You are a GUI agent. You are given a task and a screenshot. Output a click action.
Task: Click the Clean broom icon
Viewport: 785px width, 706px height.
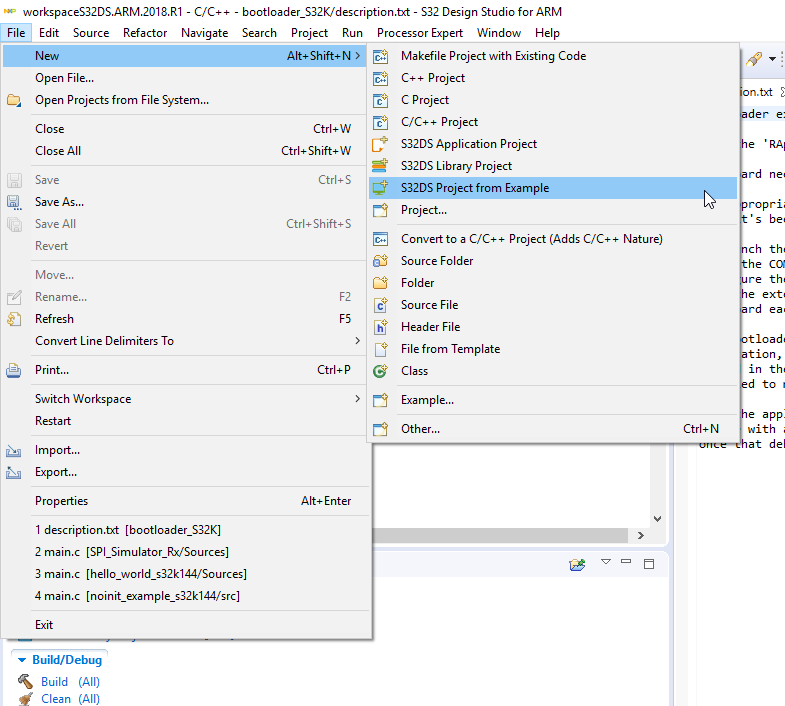coord(25,699)
